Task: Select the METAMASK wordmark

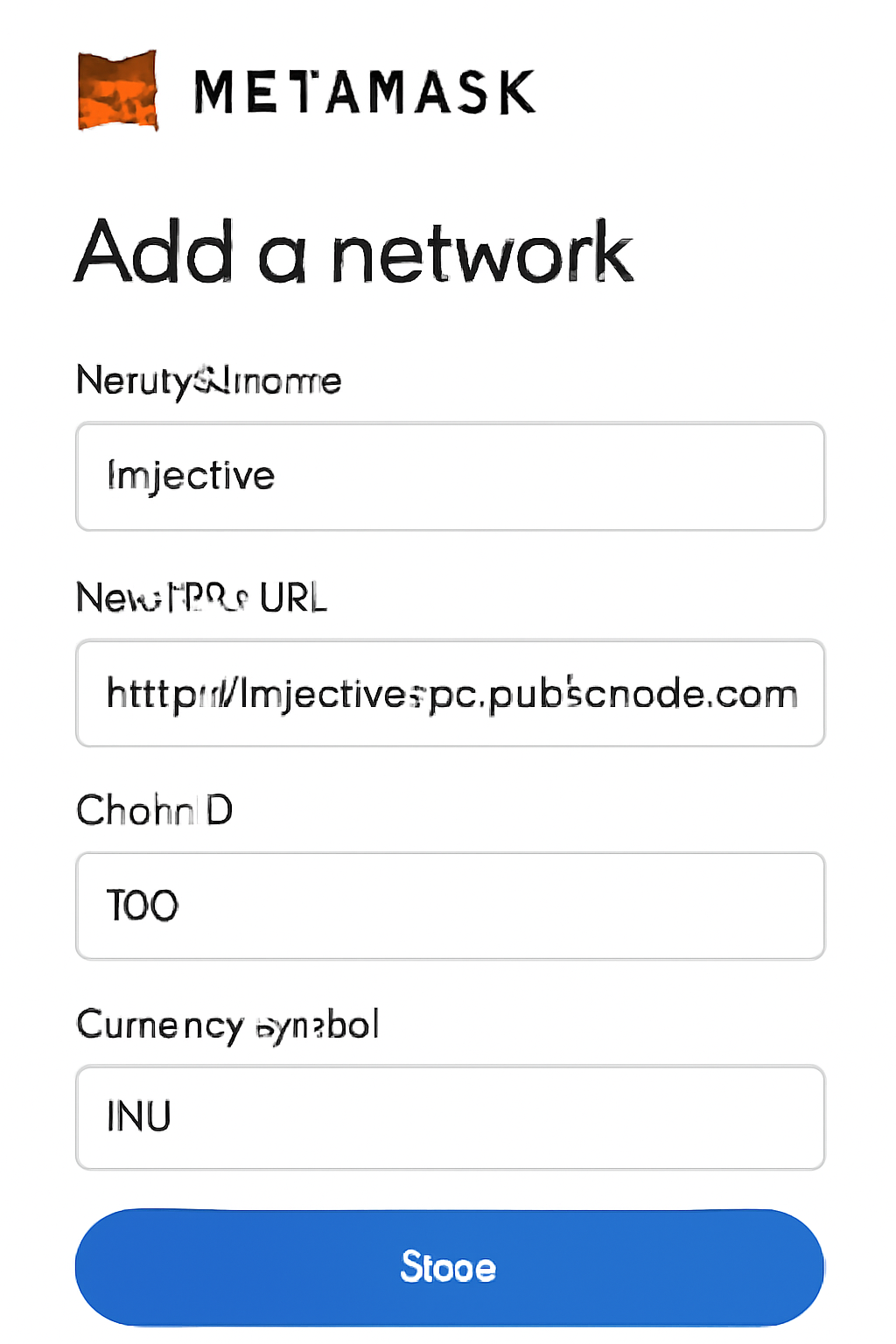Action: point(361,90)
